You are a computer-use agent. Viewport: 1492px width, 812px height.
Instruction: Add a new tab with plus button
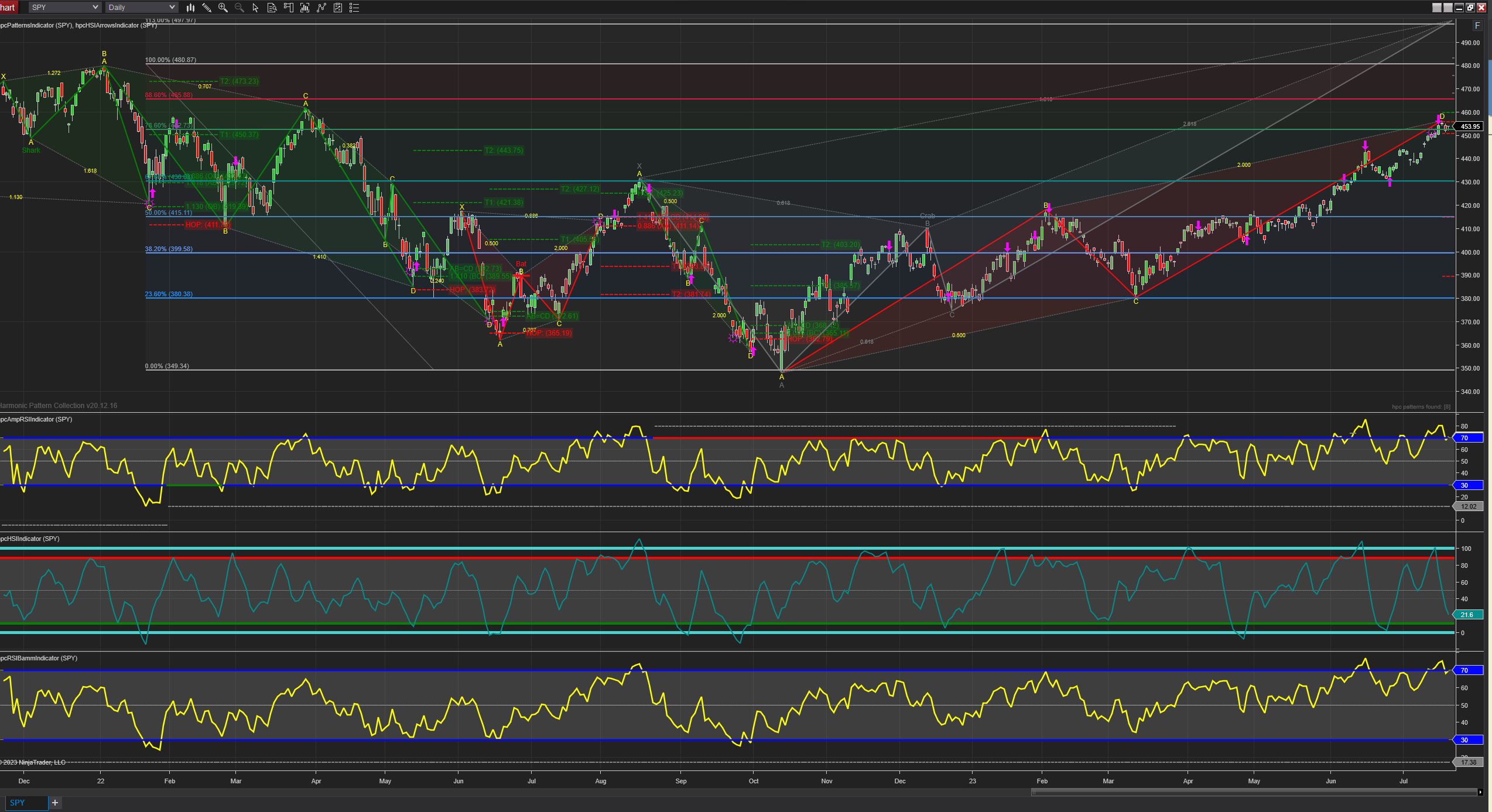pos(55,803)
